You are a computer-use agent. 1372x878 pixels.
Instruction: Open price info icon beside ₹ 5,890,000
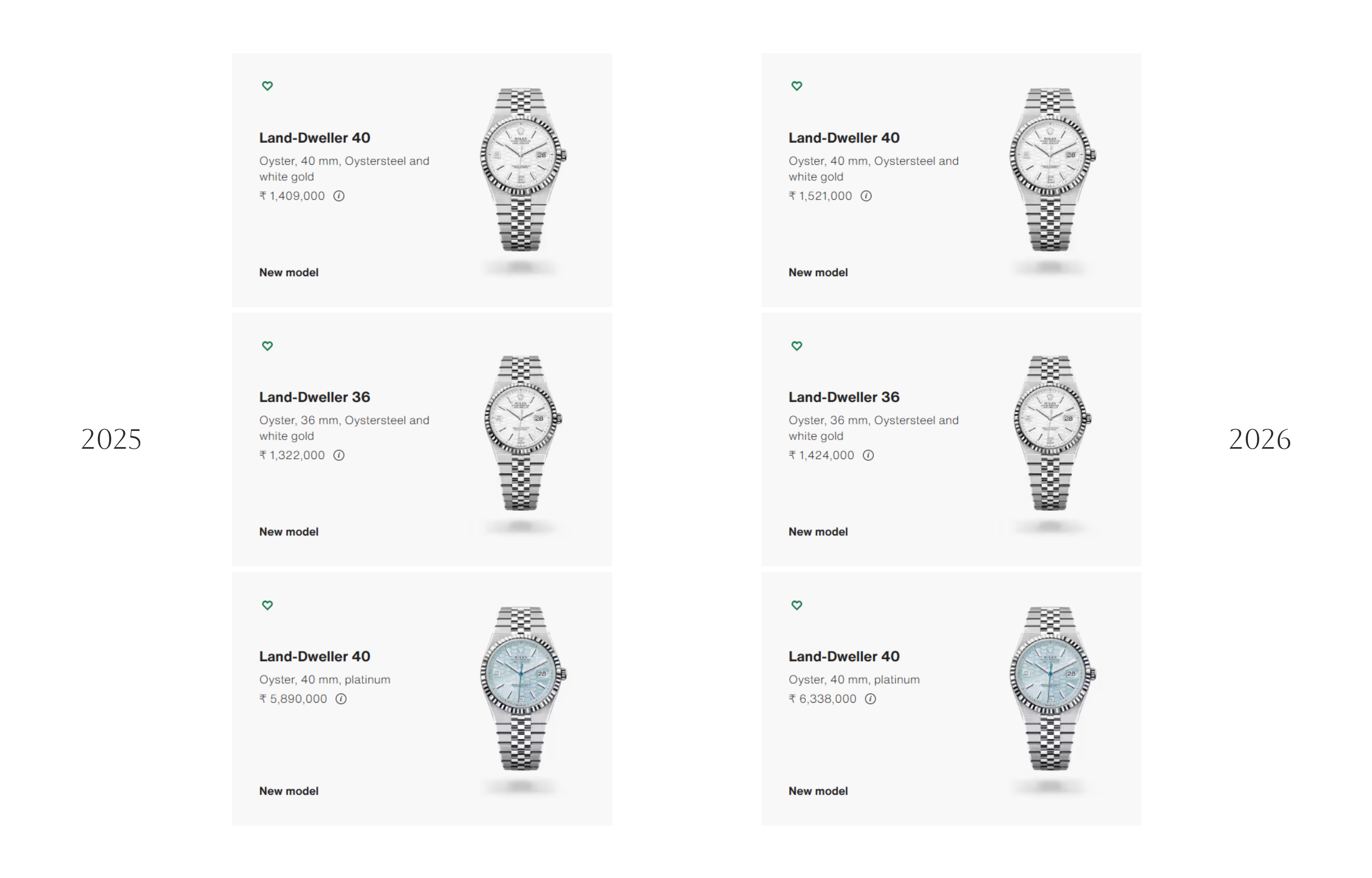click(x=341, y=699)
